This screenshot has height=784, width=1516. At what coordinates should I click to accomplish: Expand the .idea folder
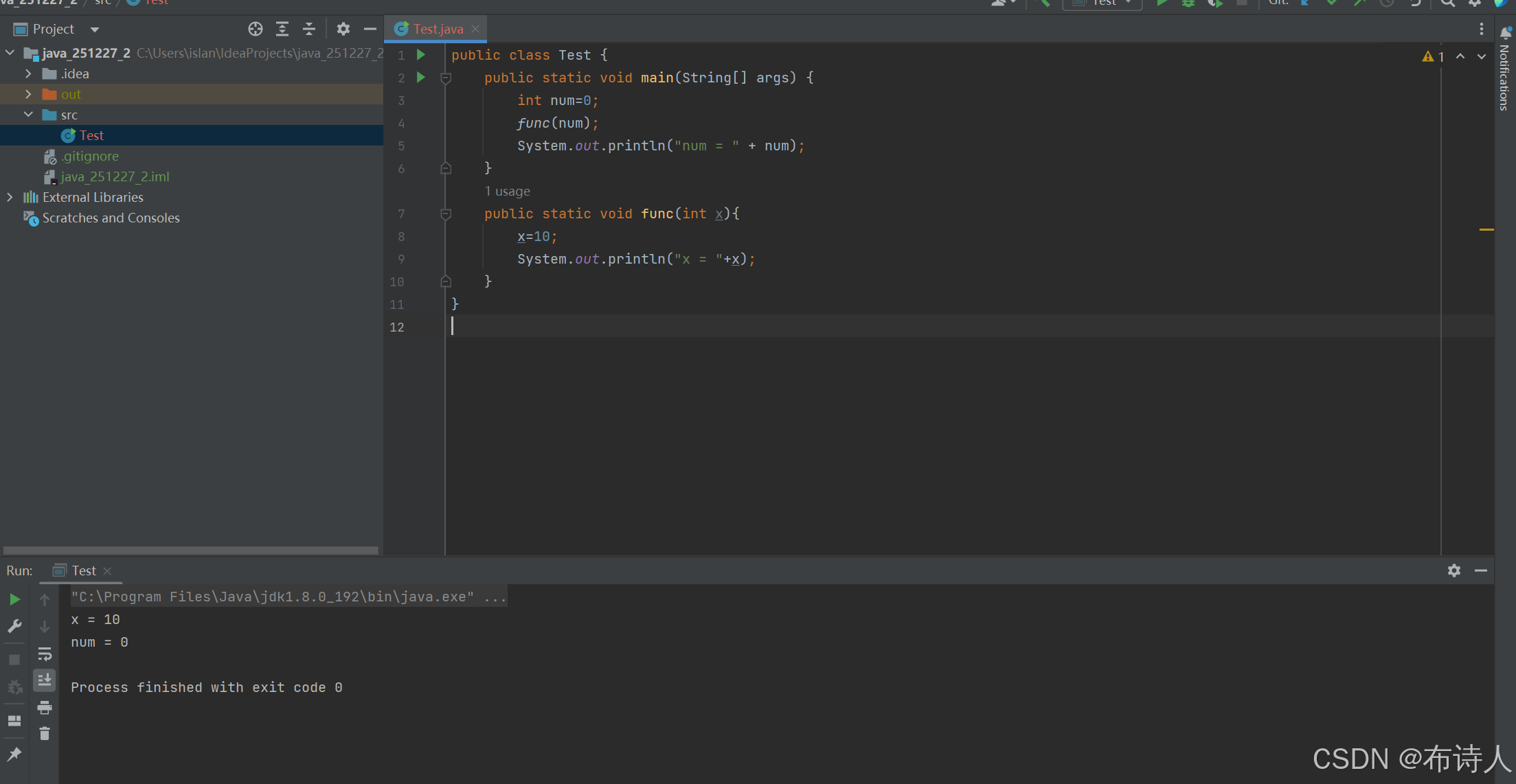coord(28,73)
